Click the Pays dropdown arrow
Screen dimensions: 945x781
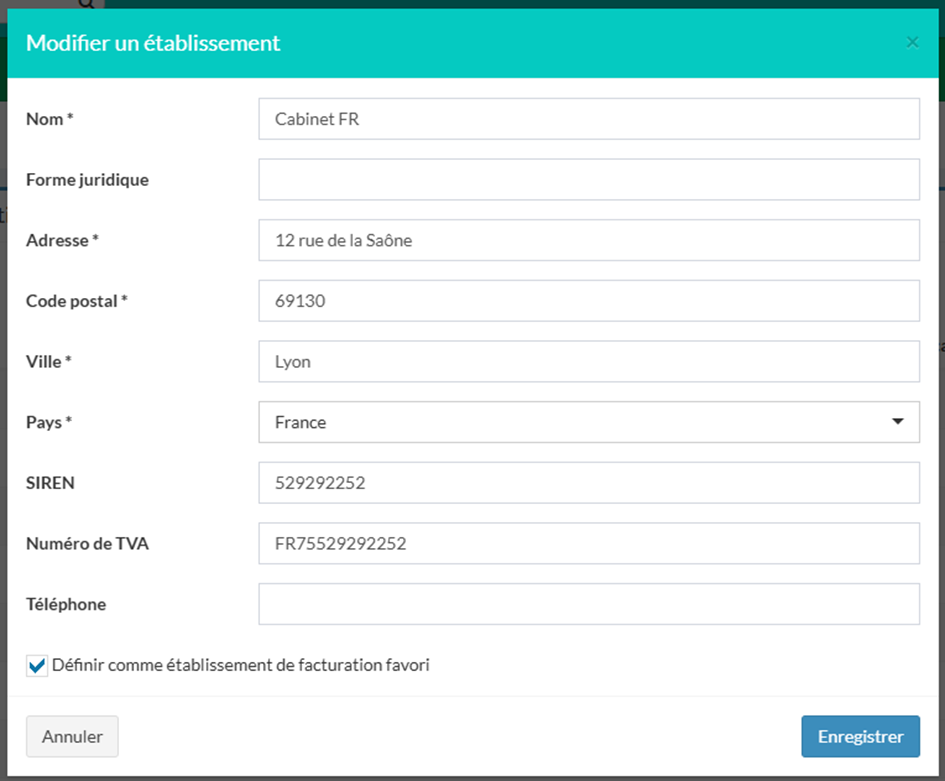(x=897, y=422)
